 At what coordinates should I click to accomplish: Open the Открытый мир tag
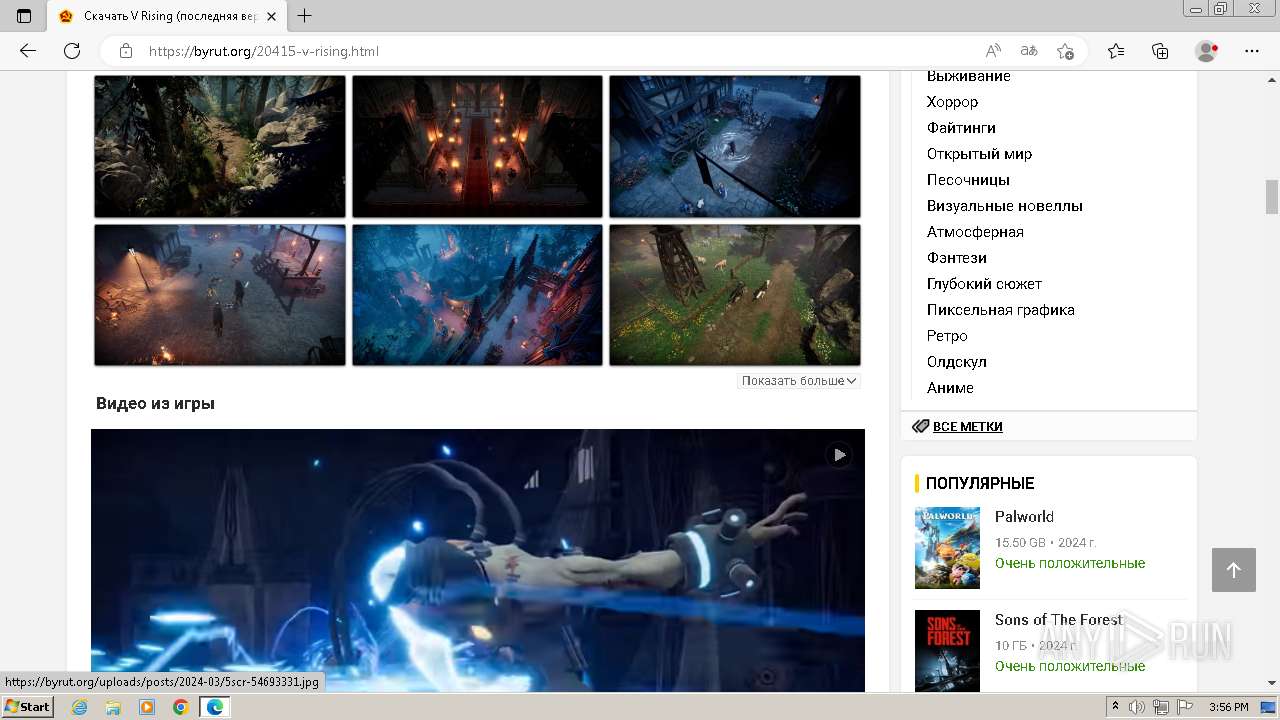(979, 154)
